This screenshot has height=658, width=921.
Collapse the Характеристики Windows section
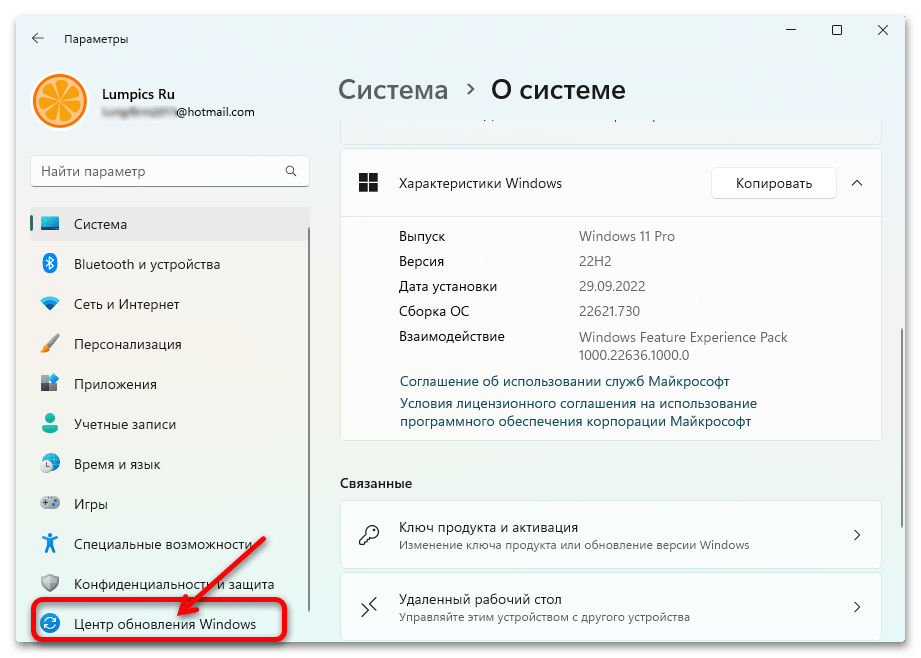857,183
